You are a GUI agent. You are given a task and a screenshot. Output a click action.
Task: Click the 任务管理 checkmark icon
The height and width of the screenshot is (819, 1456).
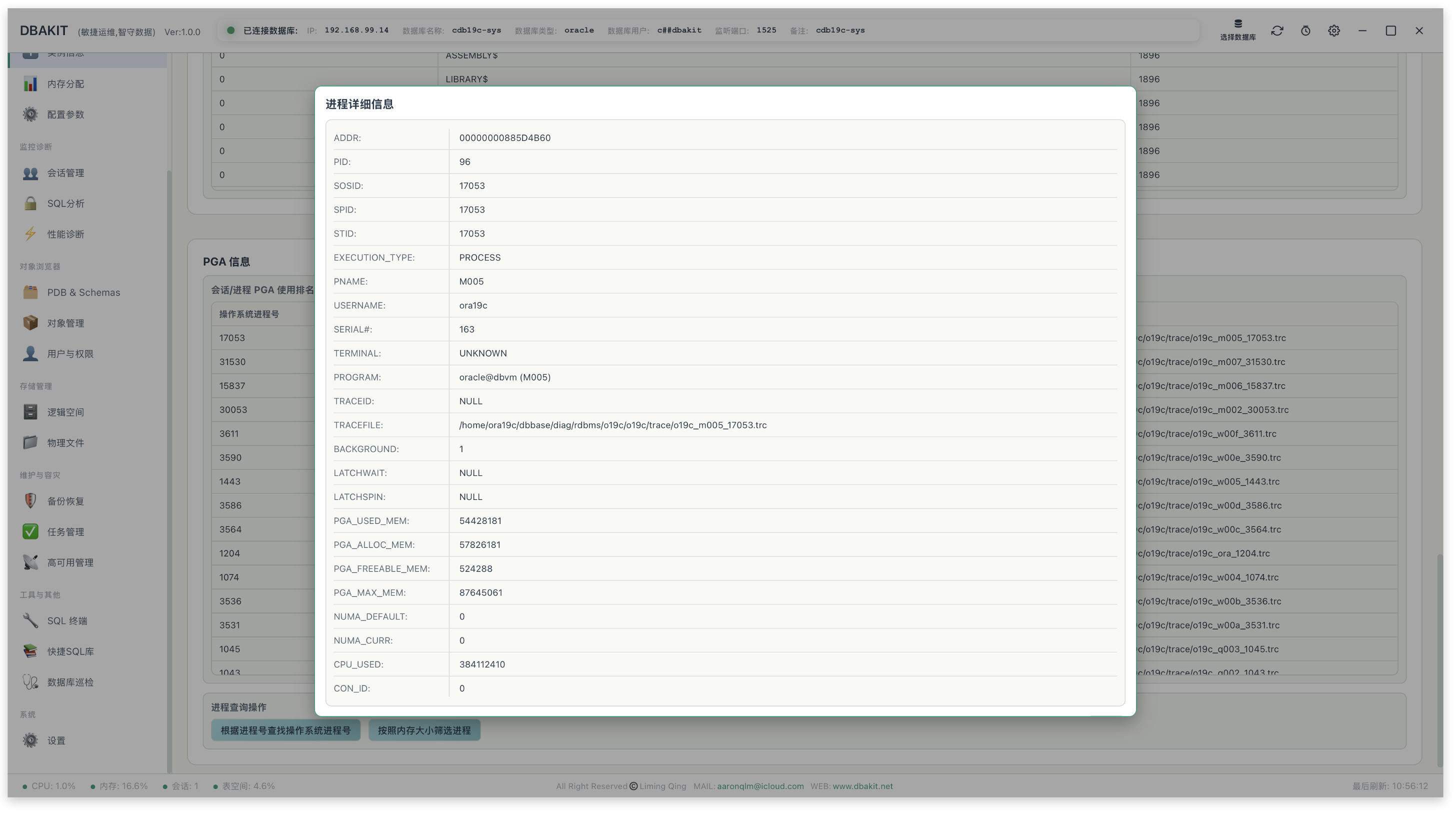click(x=30, y=532)
